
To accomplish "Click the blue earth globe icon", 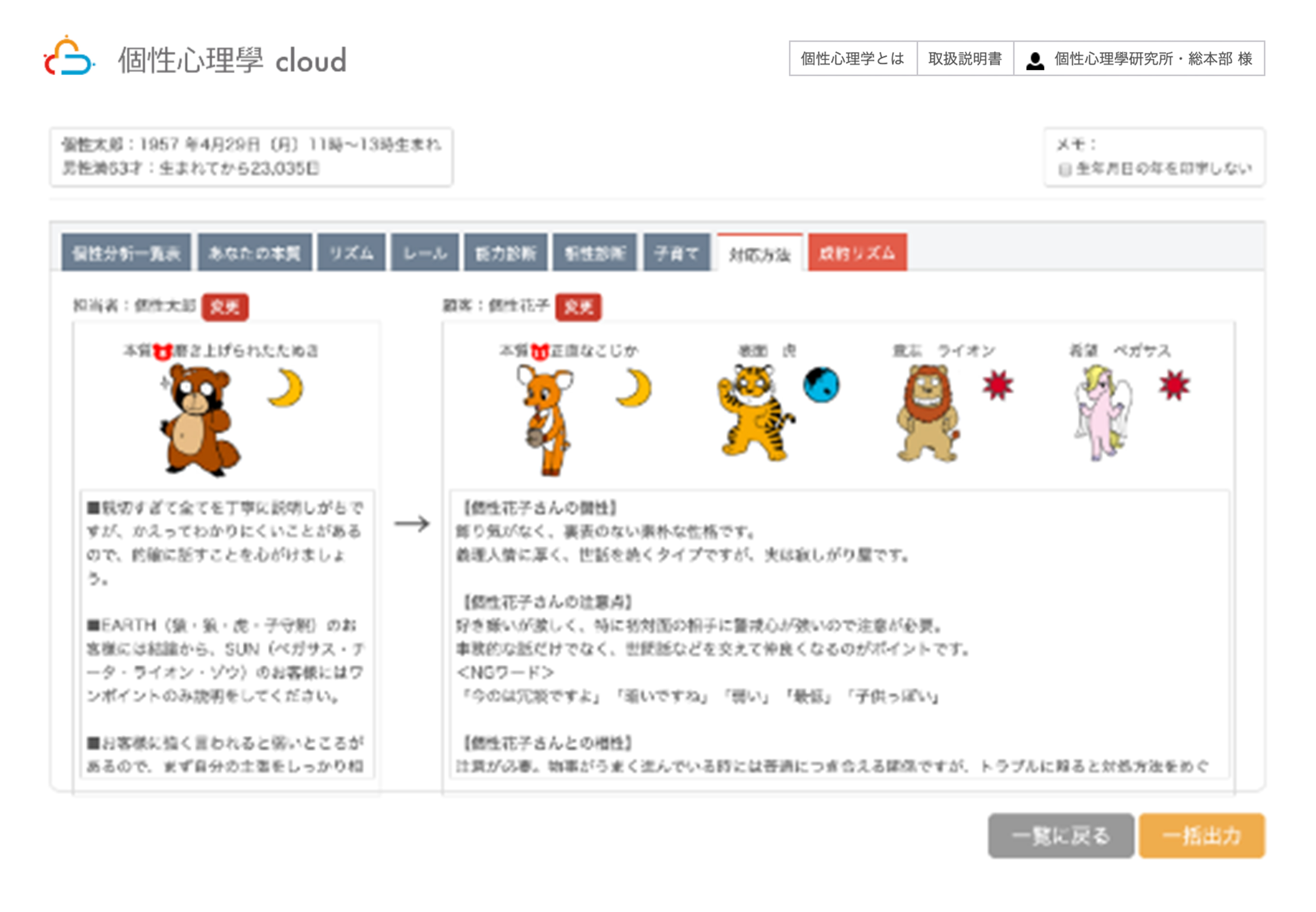I will tap(821, 385).
